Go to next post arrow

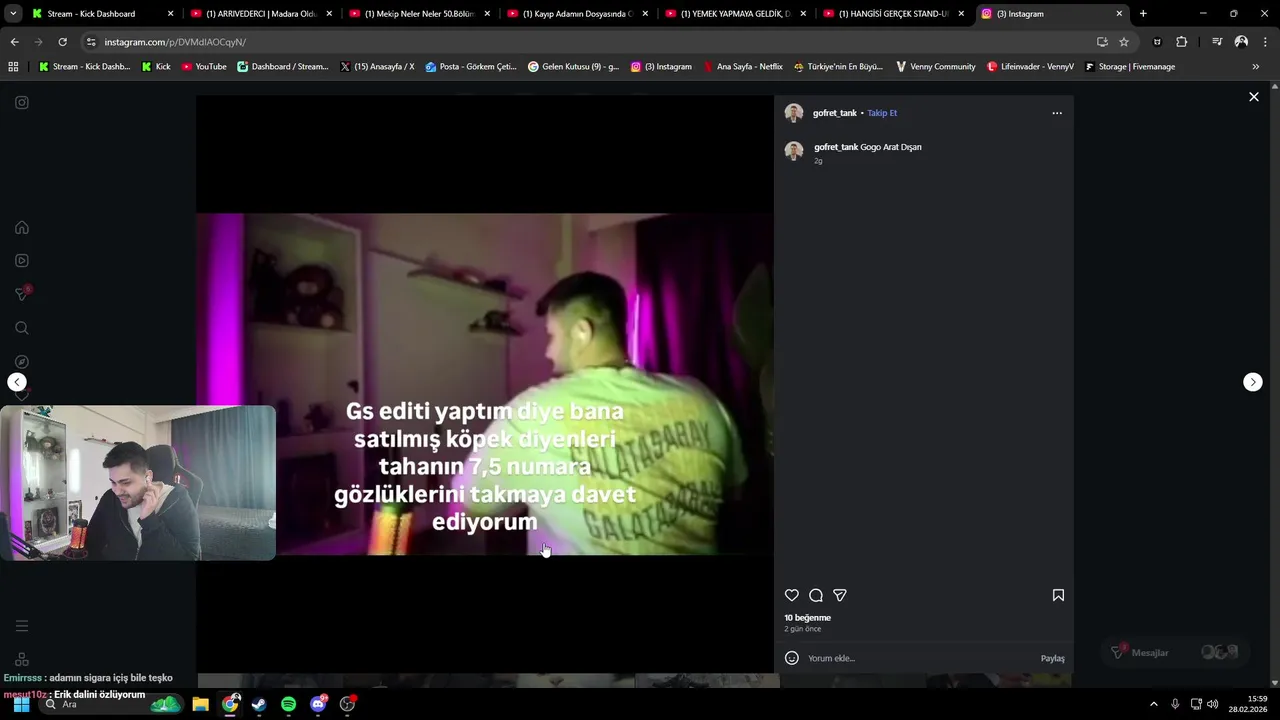point(1253,382)
